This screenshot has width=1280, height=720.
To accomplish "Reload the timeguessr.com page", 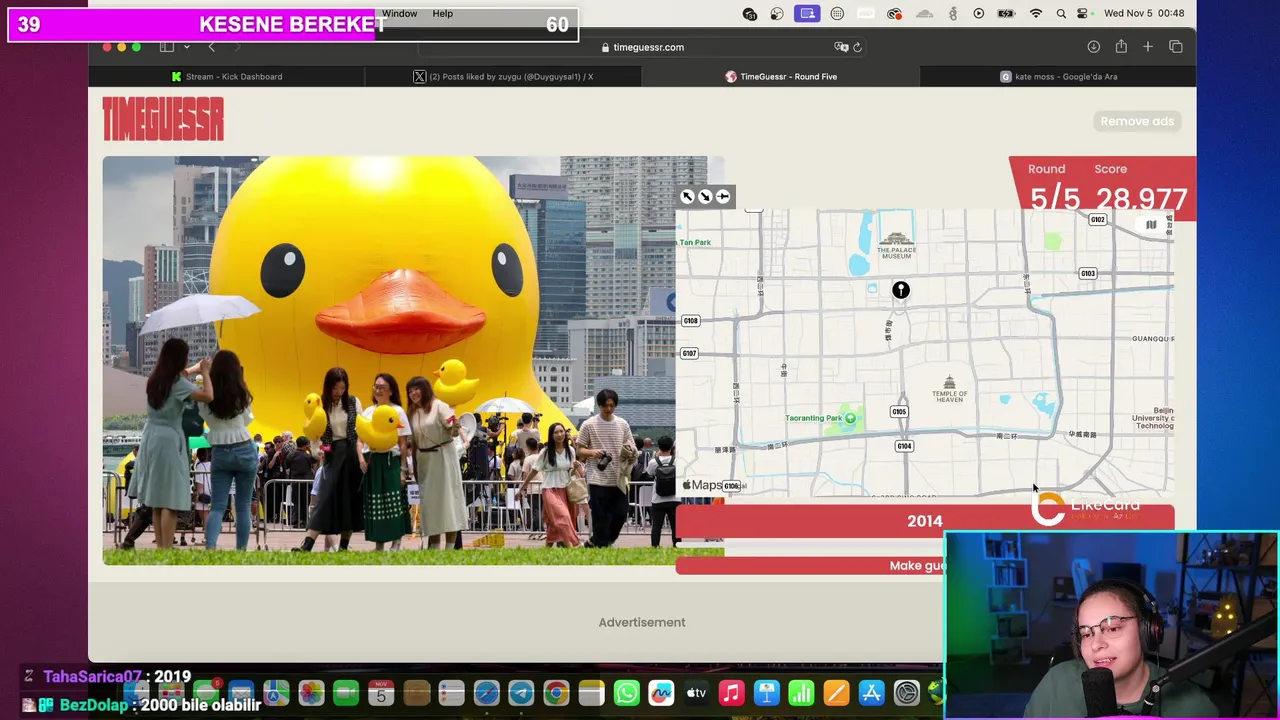I will pos(857,47).
